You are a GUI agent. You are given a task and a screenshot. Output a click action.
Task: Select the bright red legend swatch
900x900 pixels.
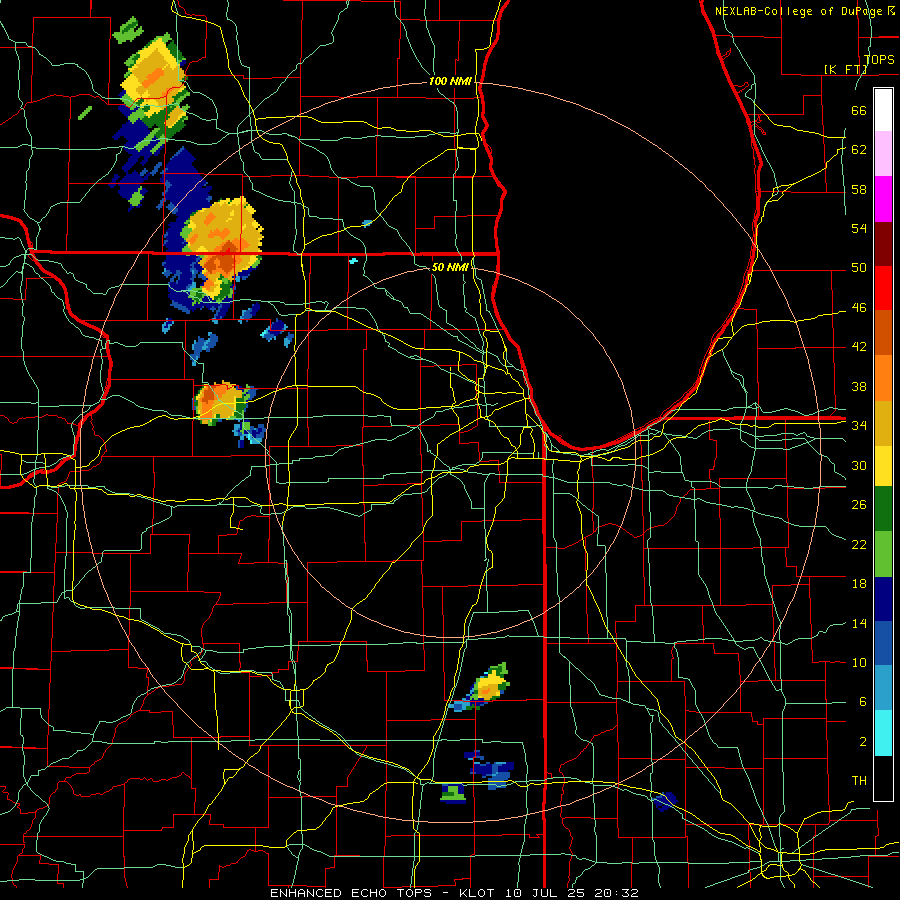883,288
